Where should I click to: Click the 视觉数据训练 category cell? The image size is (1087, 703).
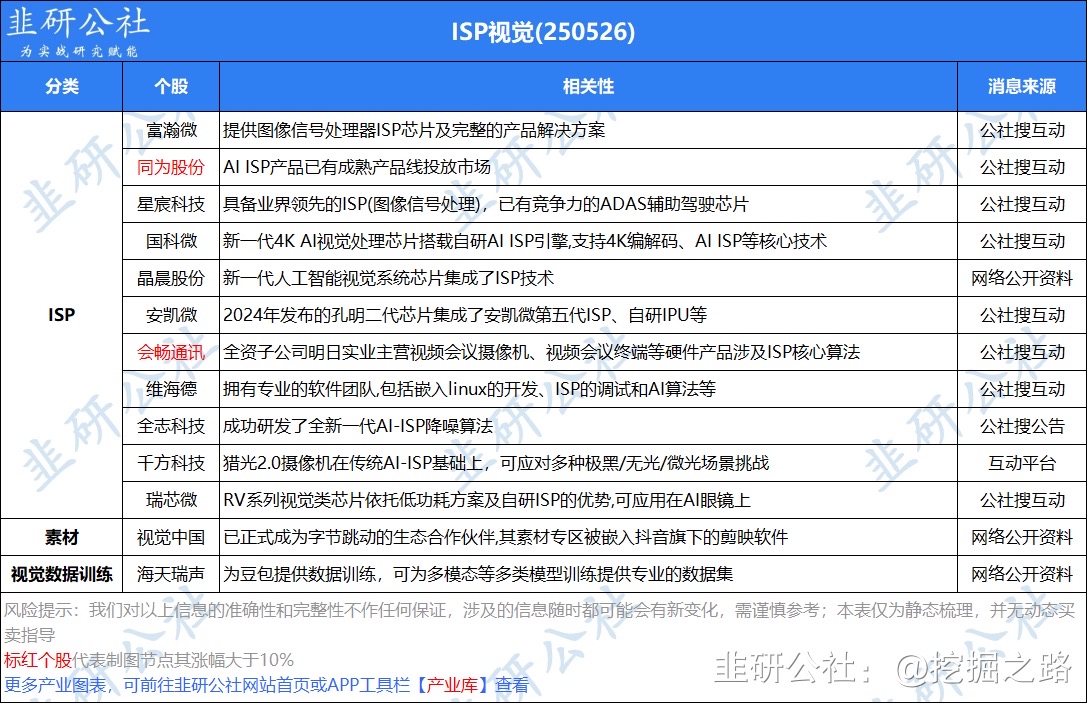(62, 574)
